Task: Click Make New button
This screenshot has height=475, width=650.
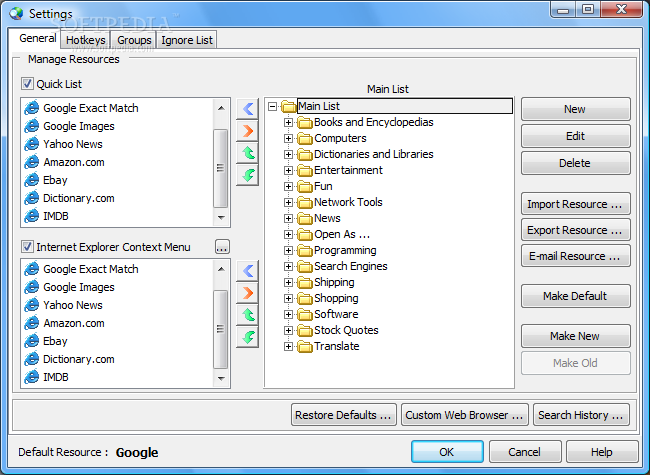Action: (x=575, y=336)
